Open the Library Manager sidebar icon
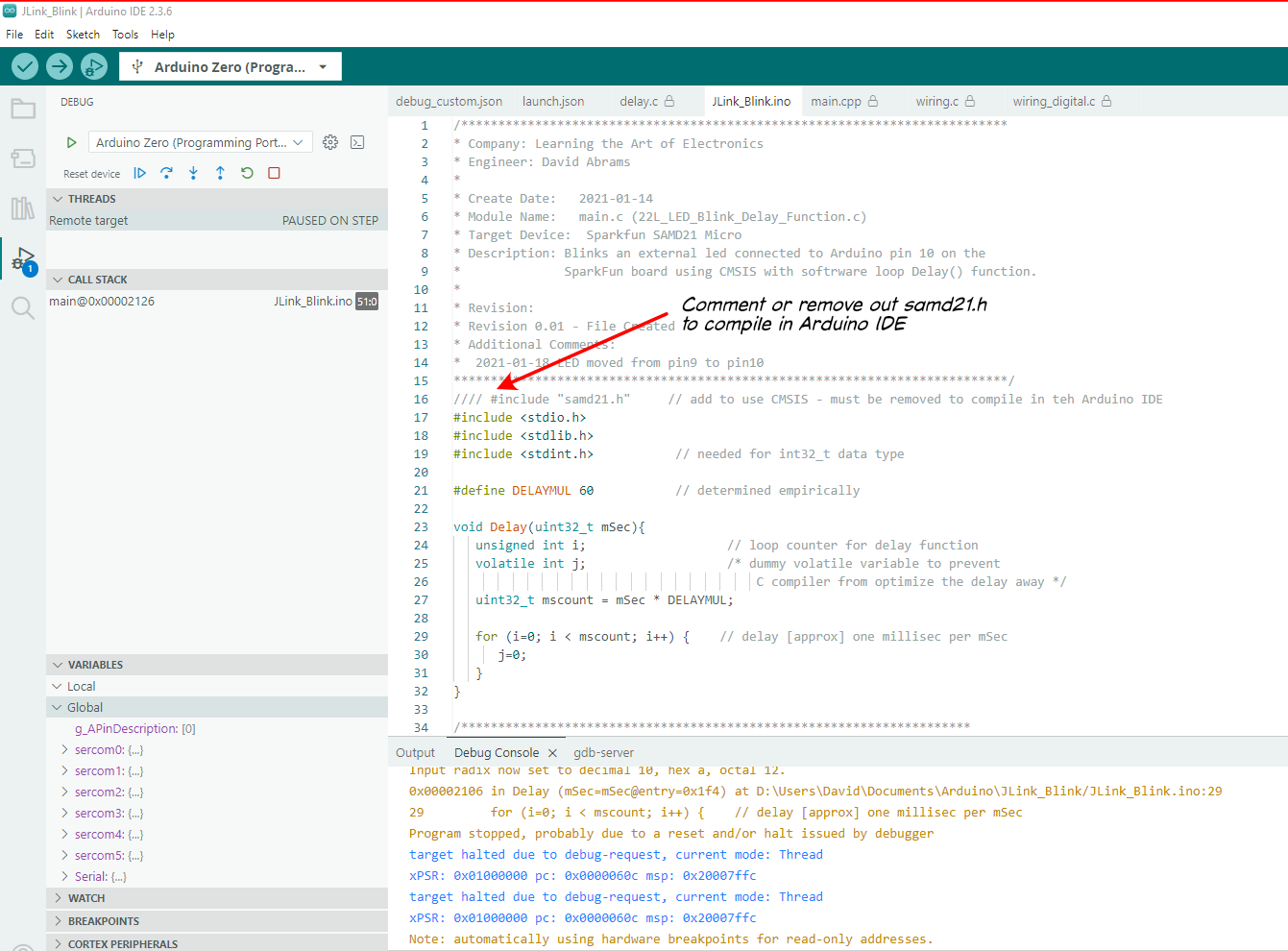 [x=23, y=208]
